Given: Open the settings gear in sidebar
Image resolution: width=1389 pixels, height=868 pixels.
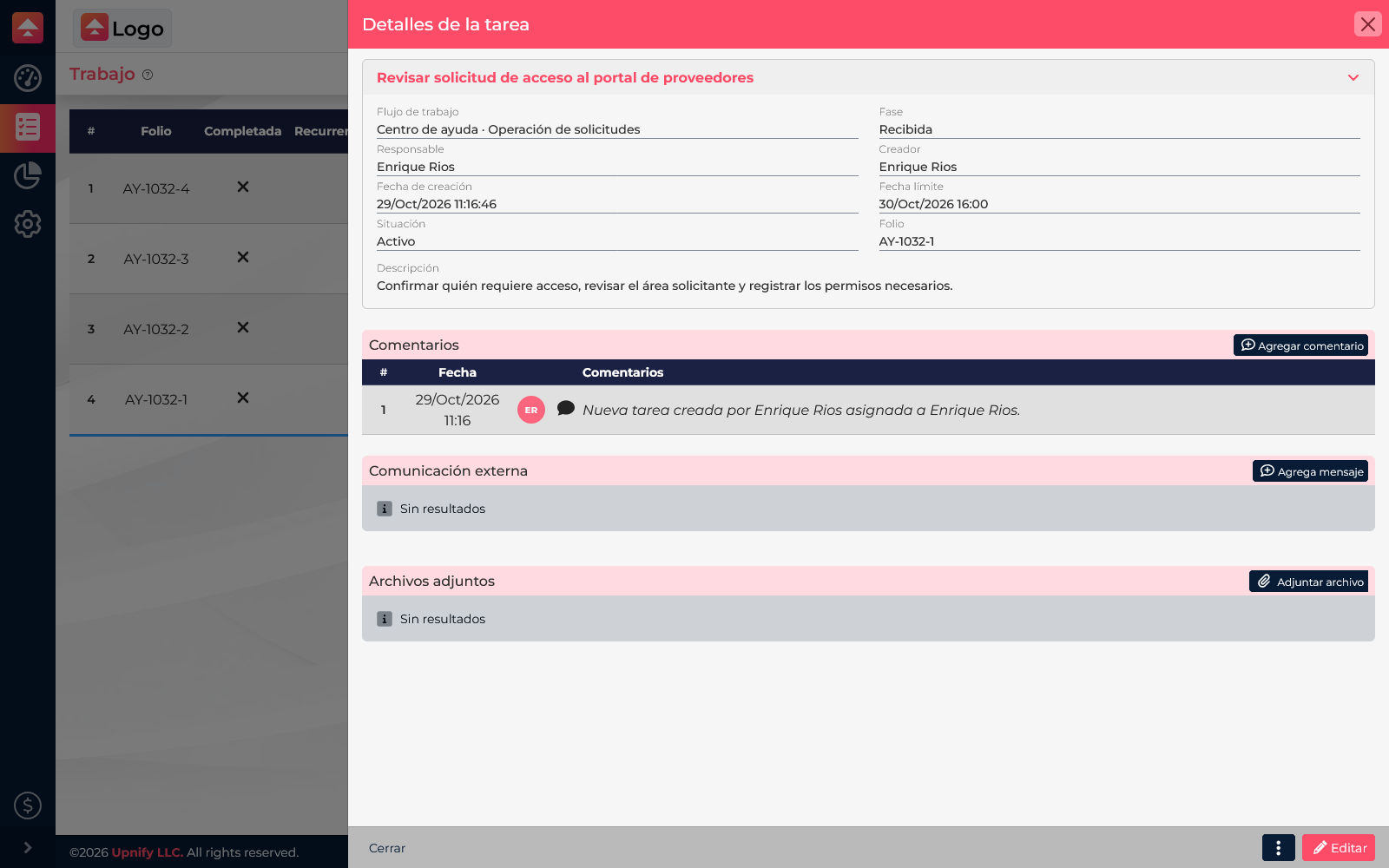Looking at the screenshot, I should pyautogui.click(x=28, y=224).
